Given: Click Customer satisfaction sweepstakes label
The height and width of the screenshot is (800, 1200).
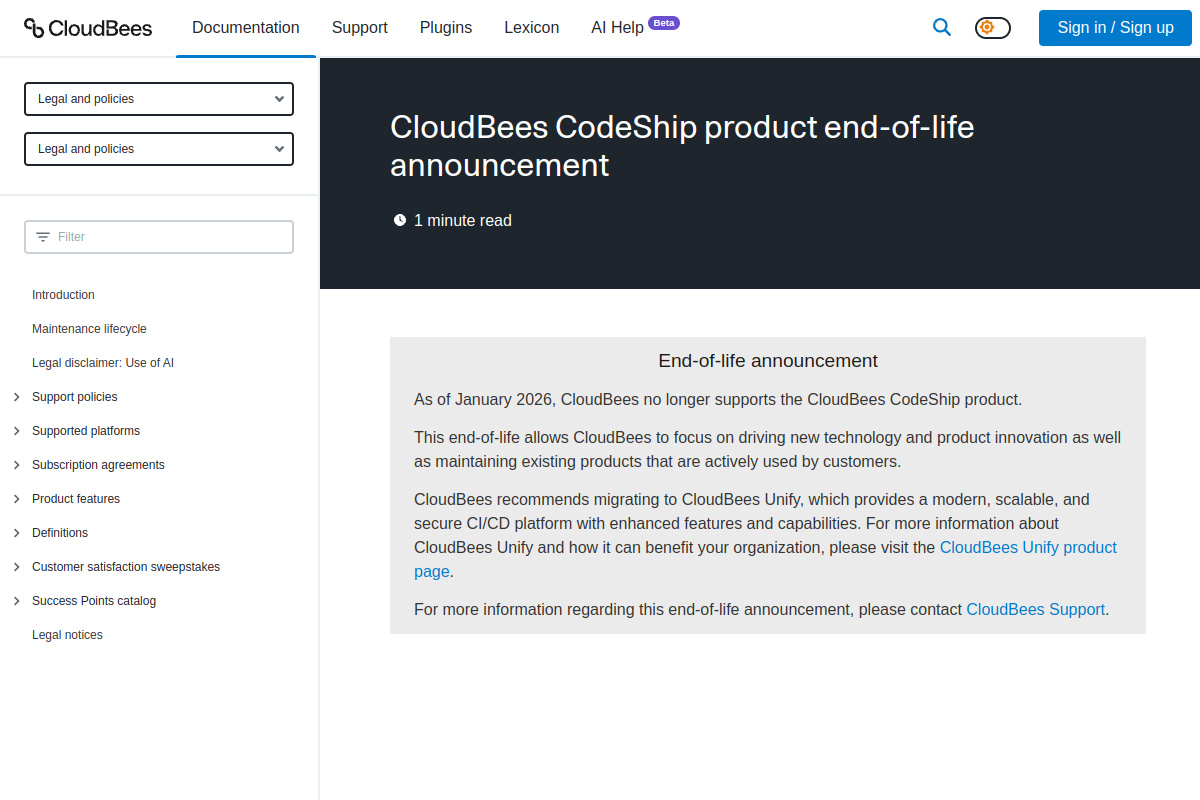Looking at the screenshot, I should (x=126, y=567).
